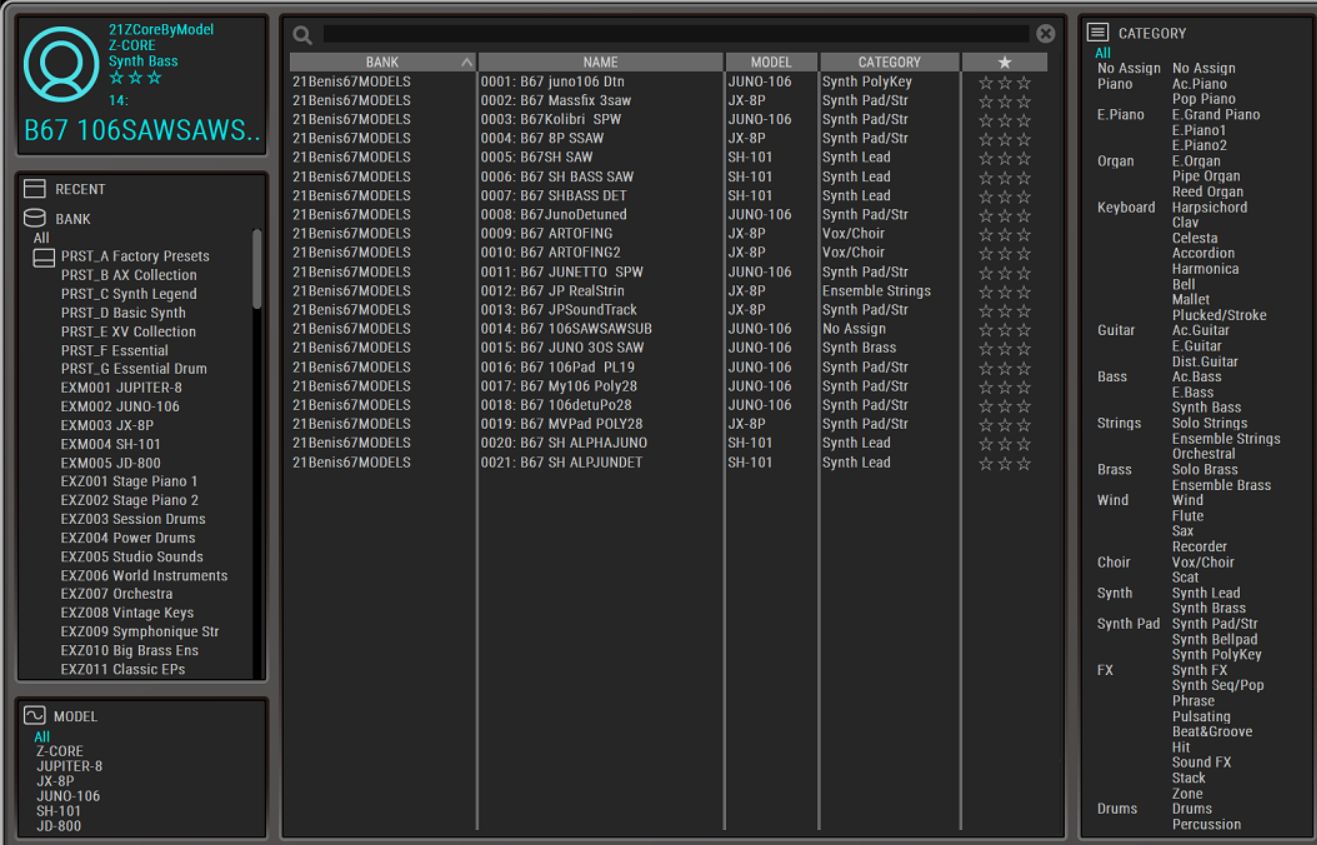Sort the list by MODEL column header

click(x=771, y=62)
